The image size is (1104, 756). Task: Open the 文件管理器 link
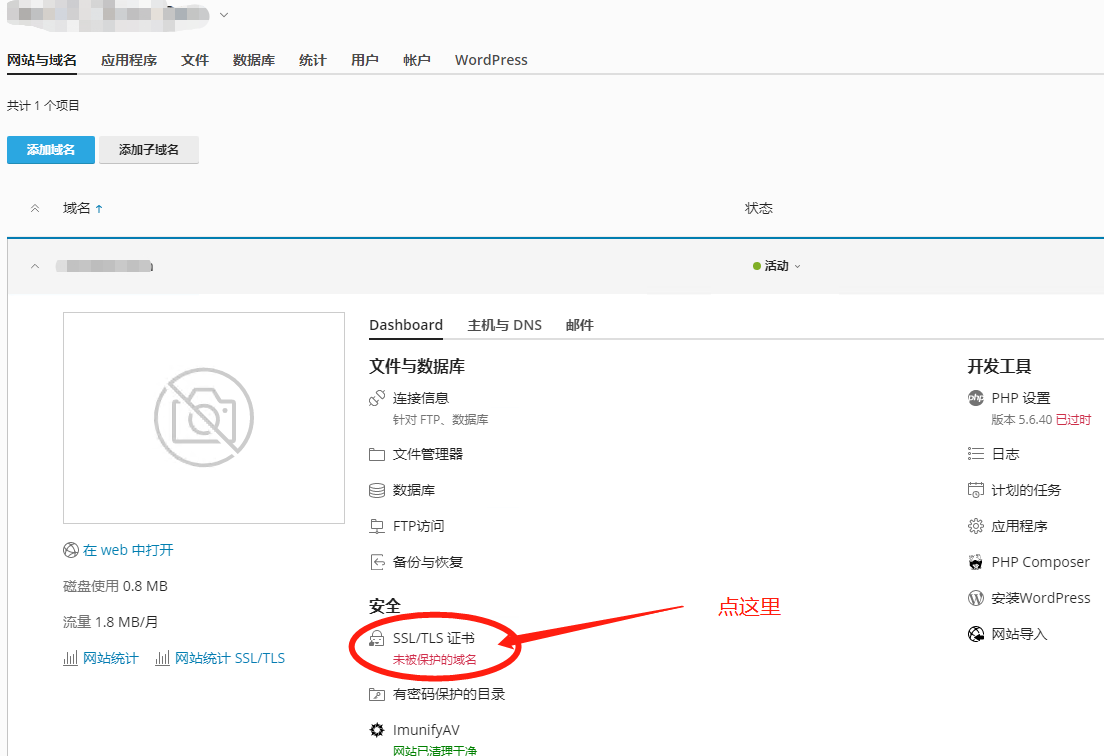[428, 455]
